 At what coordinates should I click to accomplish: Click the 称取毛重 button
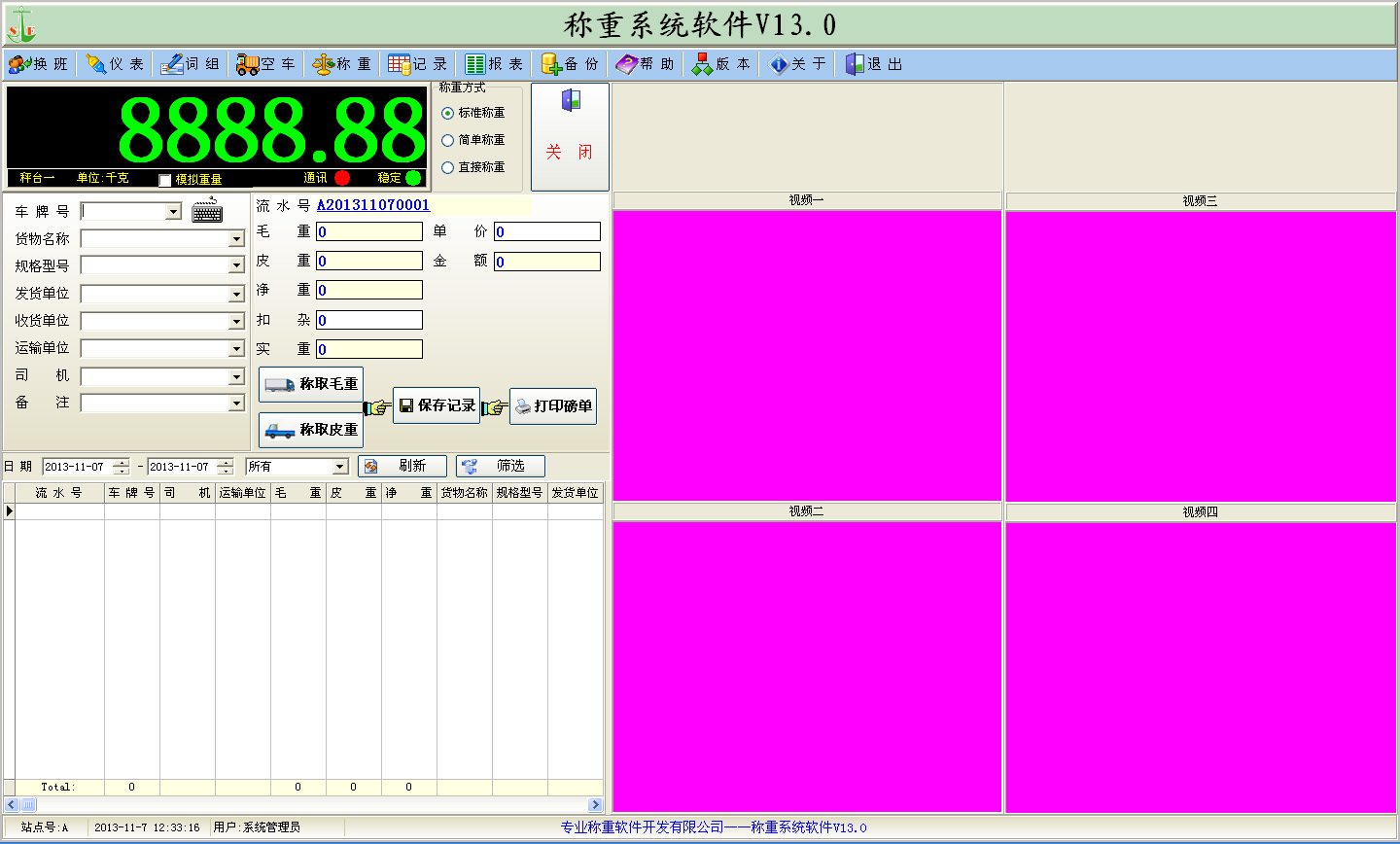[x=311, y=384]
